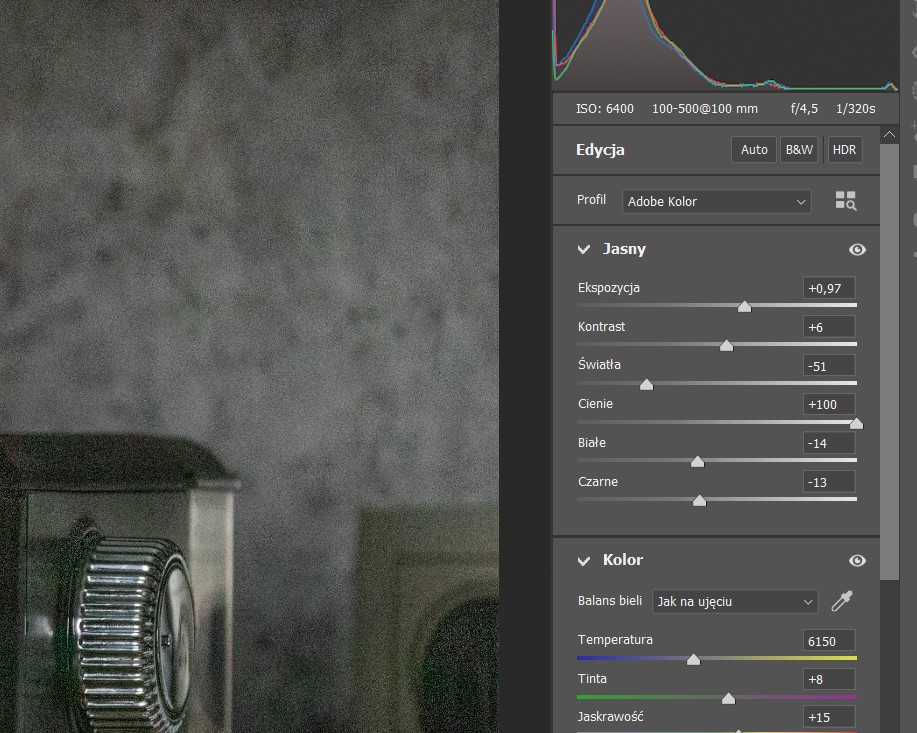Toggle visibility of the Kolor panel
The height and width of the screenshot is (733, 917).
click(x=857, y=560)
